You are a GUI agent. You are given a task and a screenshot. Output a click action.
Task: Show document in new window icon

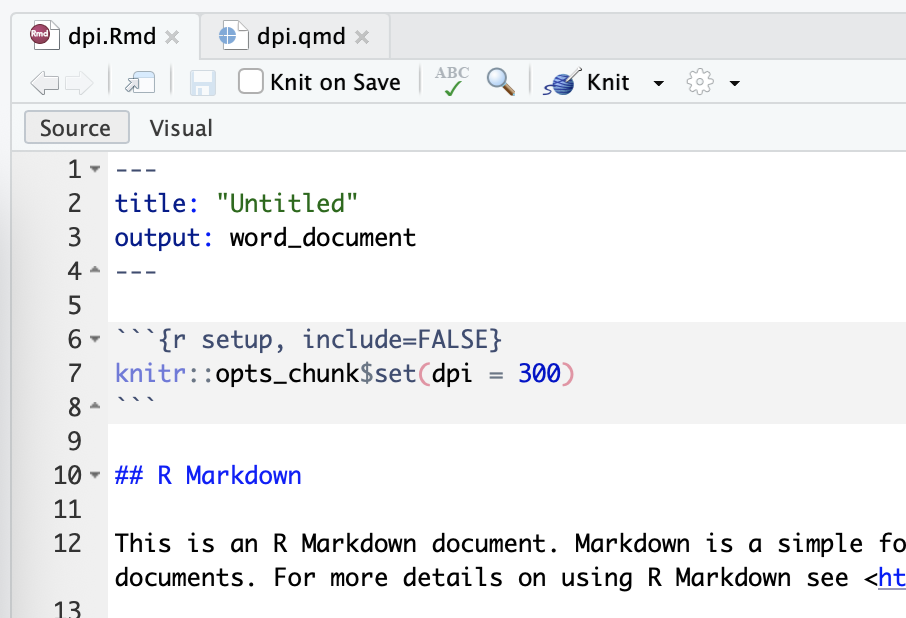[140, 83]
